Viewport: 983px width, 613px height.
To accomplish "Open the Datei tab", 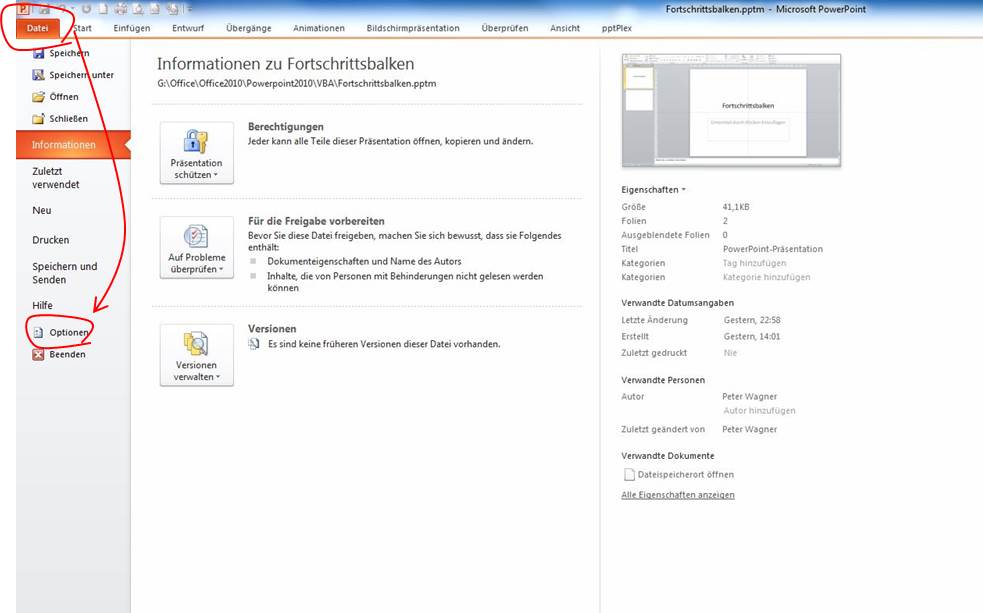I will point(38,28).
